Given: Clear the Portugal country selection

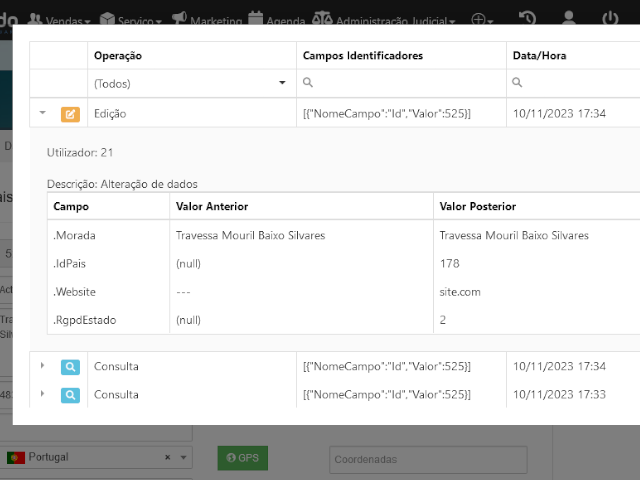Looking at the screenshot, I should point(168,457).
